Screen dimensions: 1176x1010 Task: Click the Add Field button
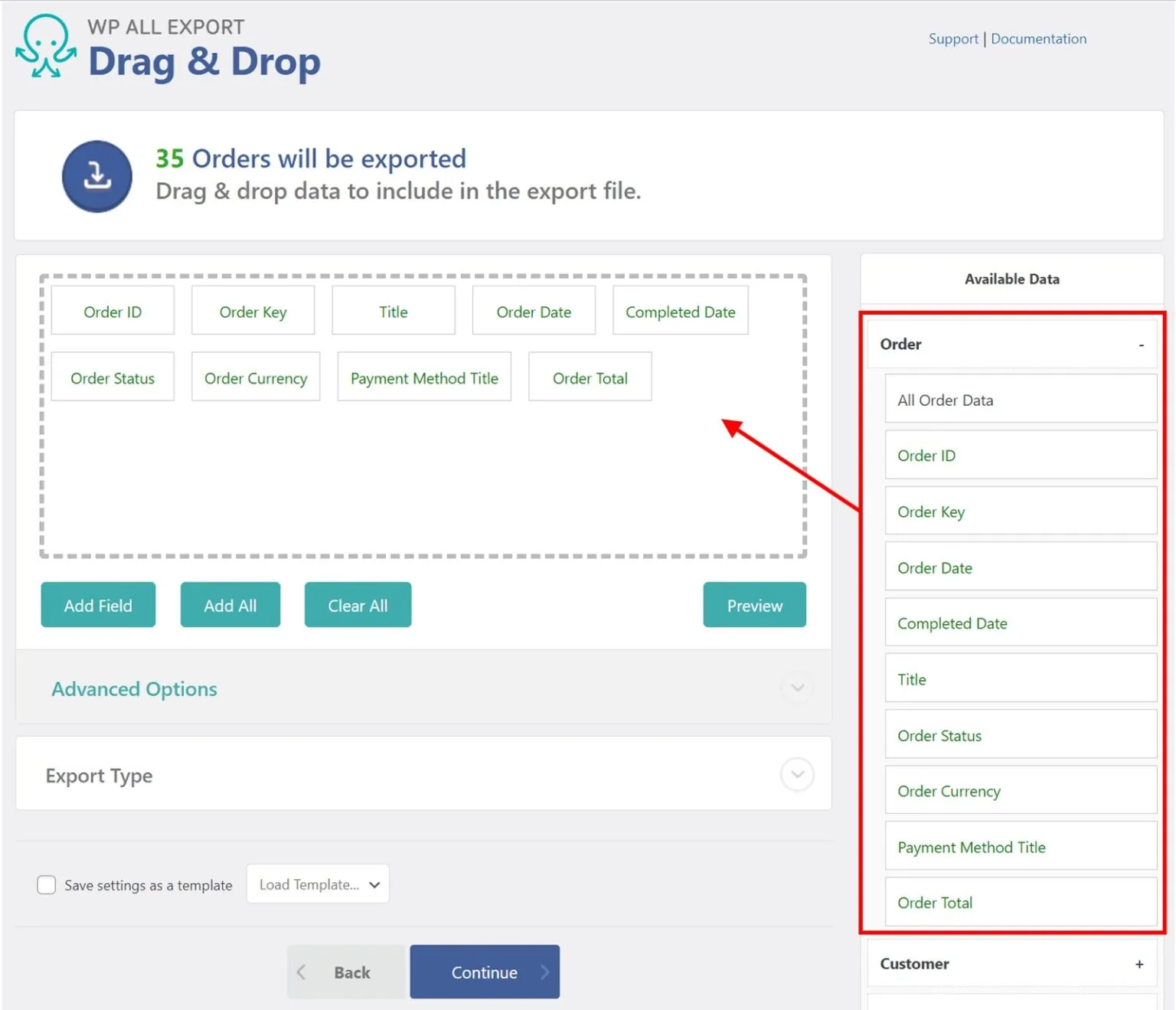(98, 605)
